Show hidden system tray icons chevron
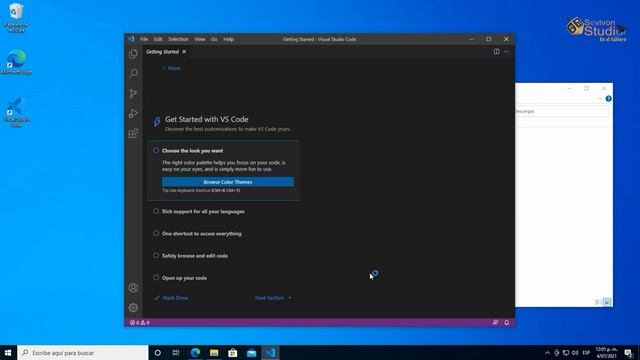The width and height of the screenshot is (640, 360). tap(547, 353)
